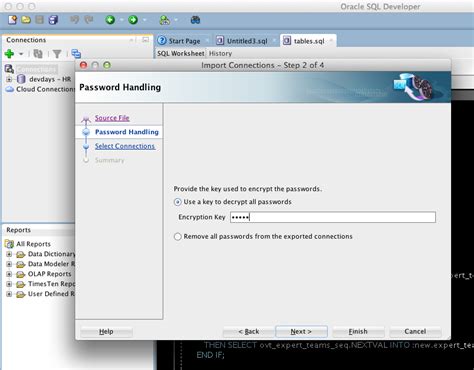The image size is (474, 370).
Task: Click the Data Dictionary folder icon
Action: point(21,254)
